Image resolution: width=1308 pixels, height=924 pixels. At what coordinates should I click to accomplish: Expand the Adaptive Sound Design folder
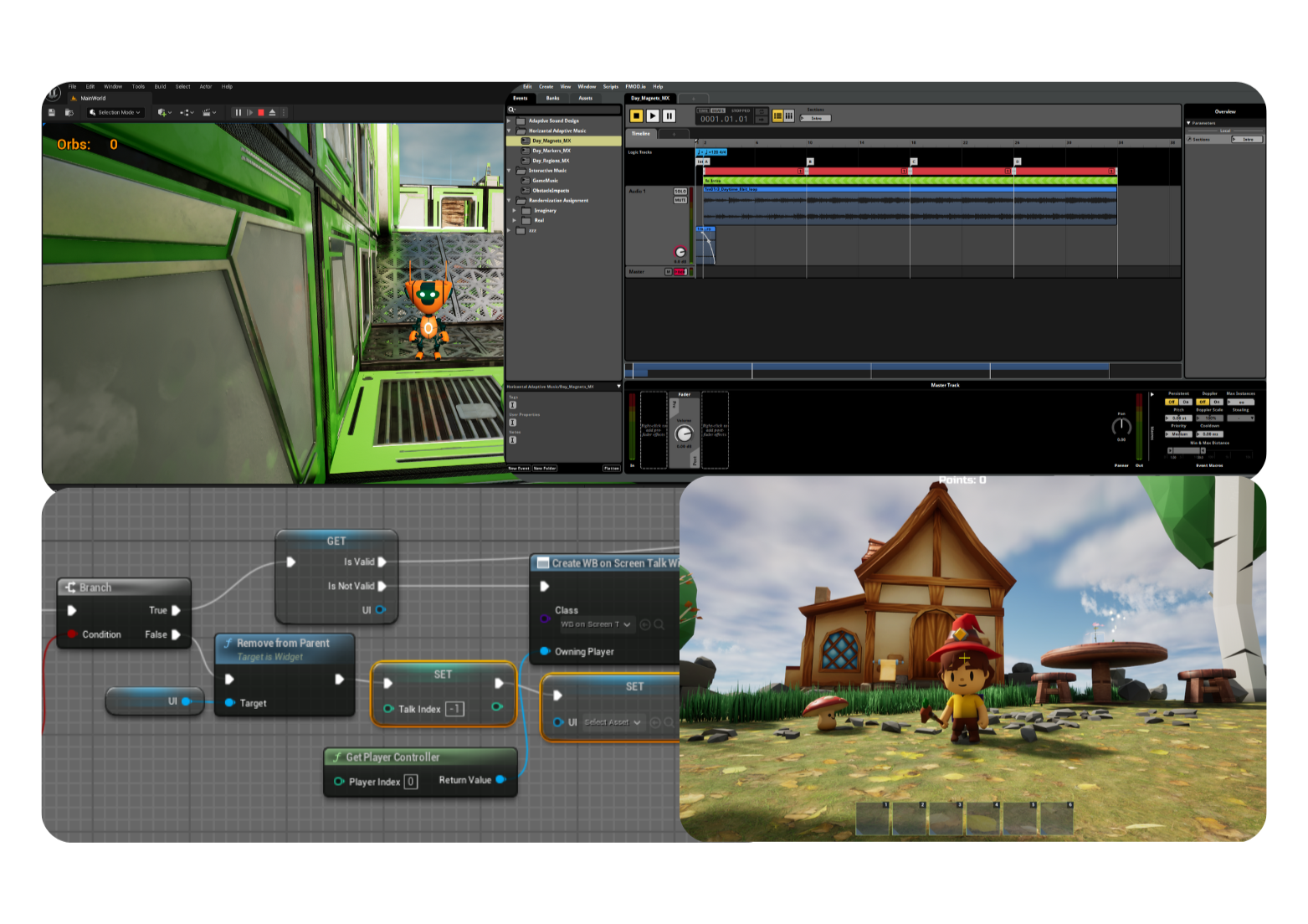tap(509, 121)
